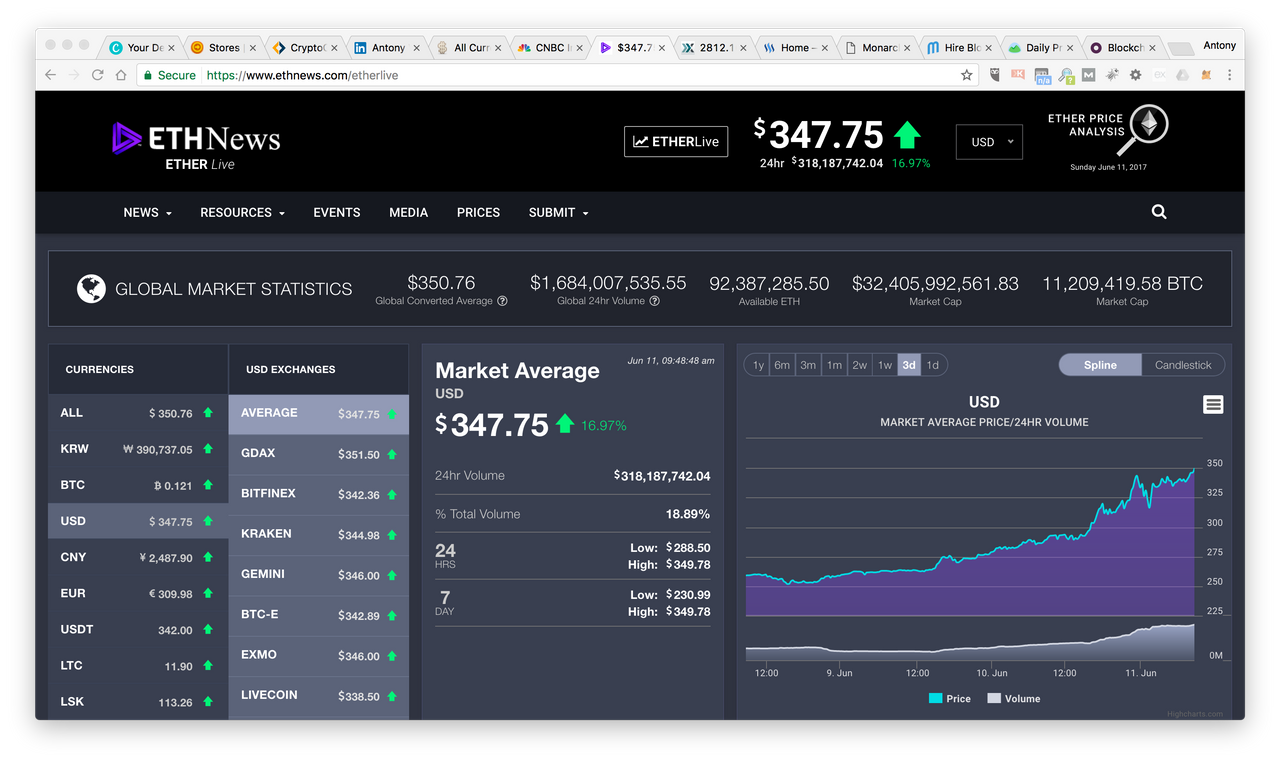The image size is (1280, 762).
Task: Select the AVERAGE exchange row
Action: pyautogui.click(x=318, y=414)
